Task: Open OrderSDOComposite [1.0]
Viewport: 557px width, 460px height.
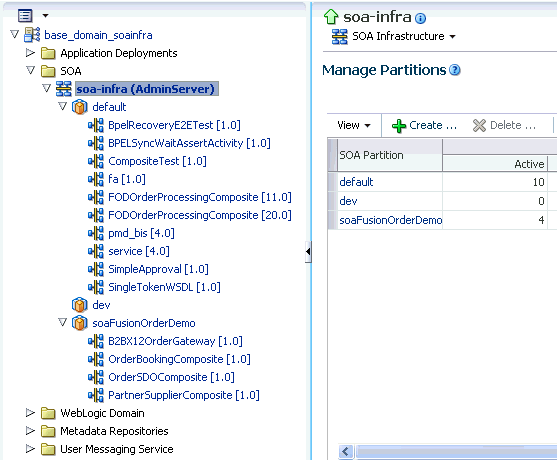Action: (172, 377)
